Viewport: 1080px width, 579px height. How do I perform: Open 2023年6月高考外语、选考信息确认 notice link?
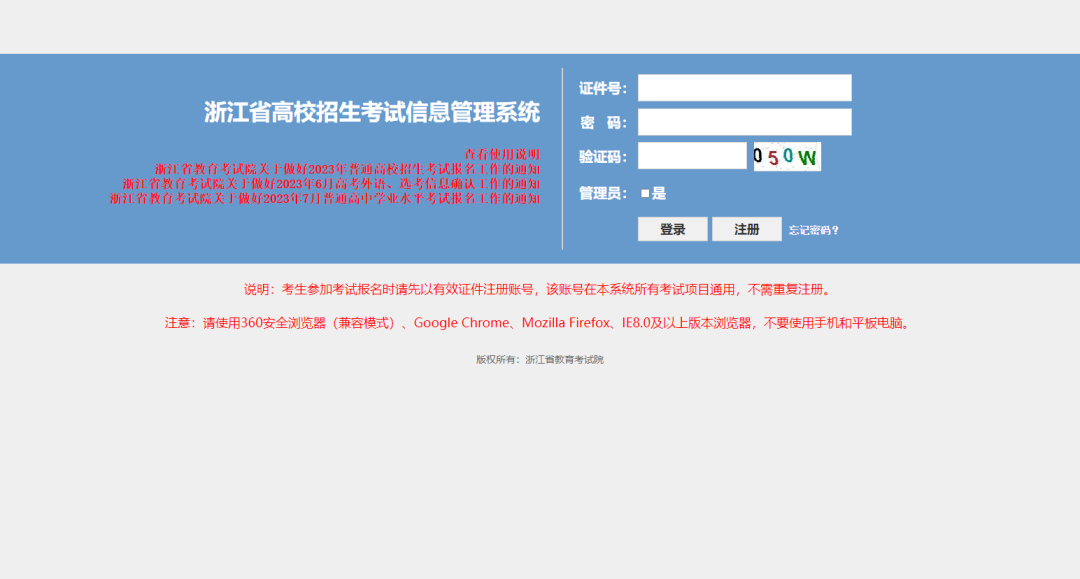(x=331, y=184)
